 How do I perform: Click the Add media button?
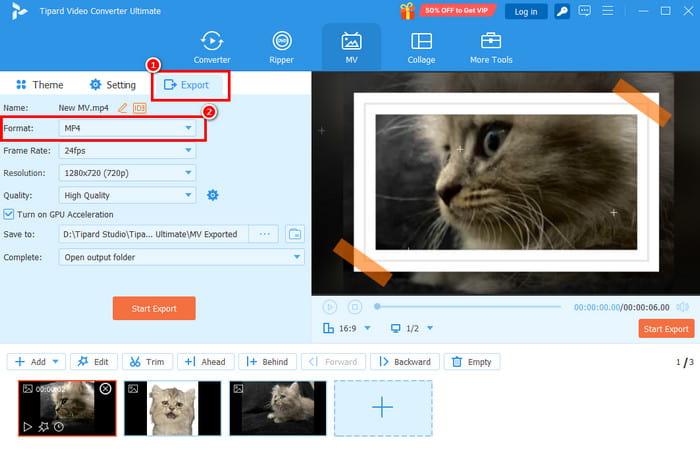[30, 362]
